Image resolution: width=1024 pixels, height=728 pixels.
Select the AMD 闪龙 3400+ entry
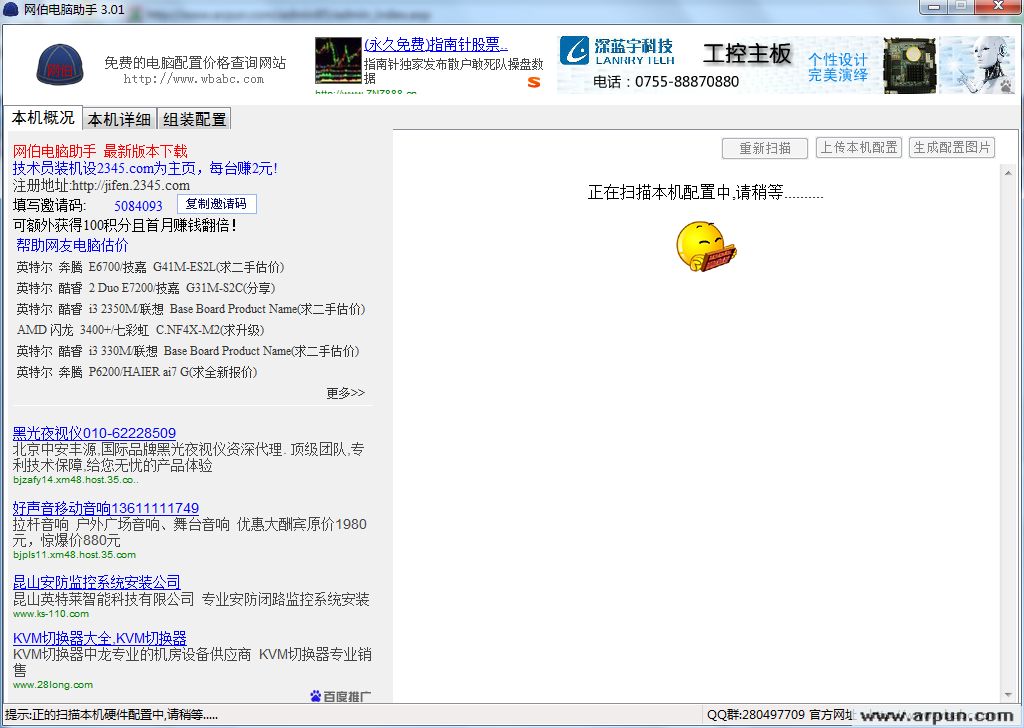point(140,330)
